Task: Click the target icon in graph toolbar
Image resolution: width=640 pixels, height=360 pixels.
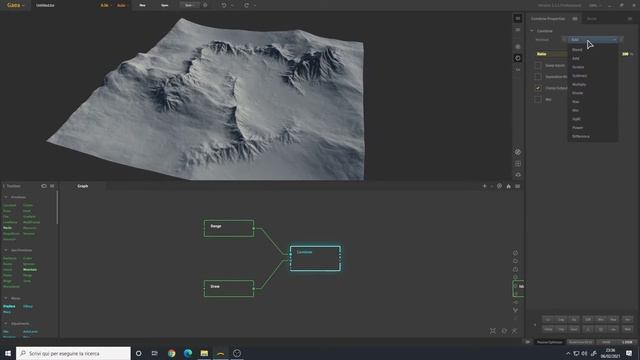Action: coord(499,186)
